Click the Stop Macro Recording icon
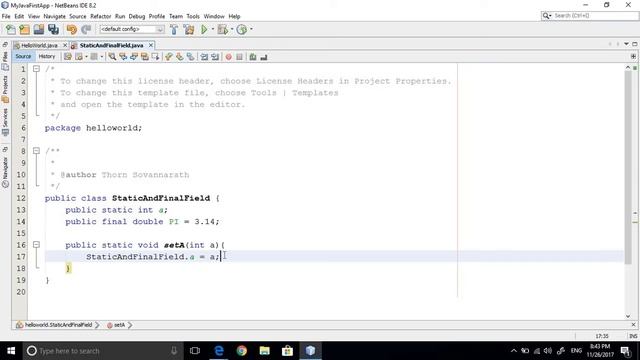Viewport: 640px width, 360px height. (x=240, y=57)
